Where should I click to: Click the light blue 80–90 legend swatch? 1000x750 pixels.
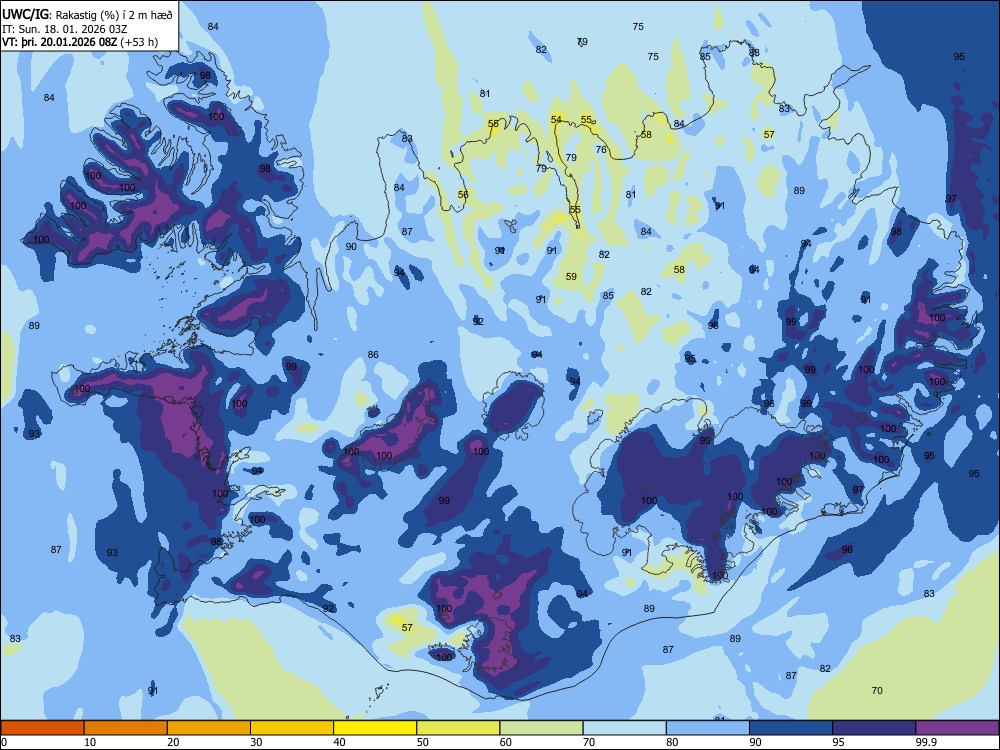[x=708, y=728]
